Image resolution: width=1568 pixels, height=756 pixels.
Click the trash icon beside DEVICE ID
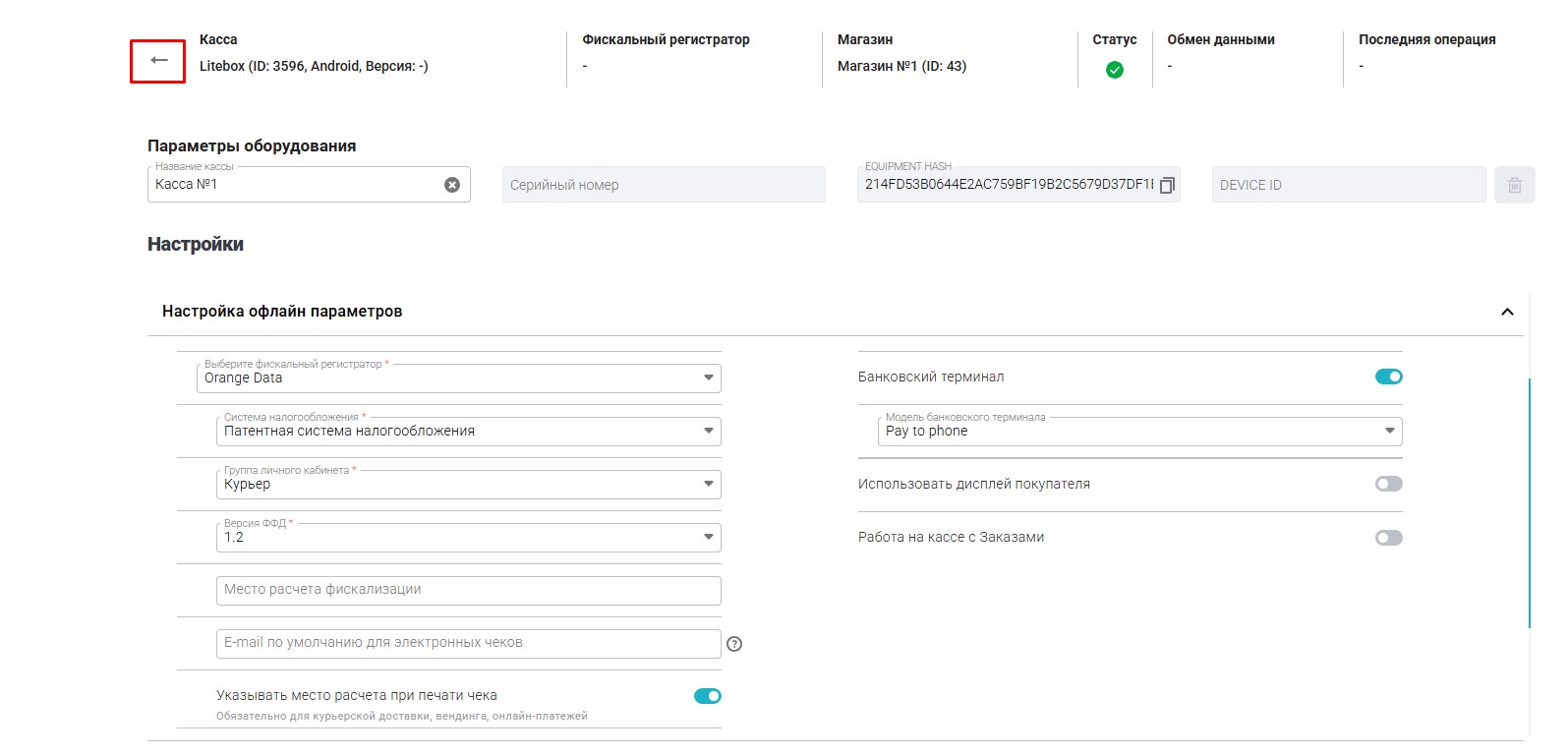(1514, 185)
